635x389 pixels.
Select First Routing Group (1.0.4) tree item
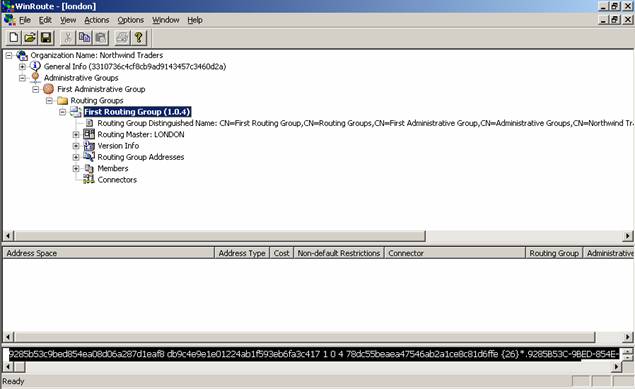(x=137, y=112)
